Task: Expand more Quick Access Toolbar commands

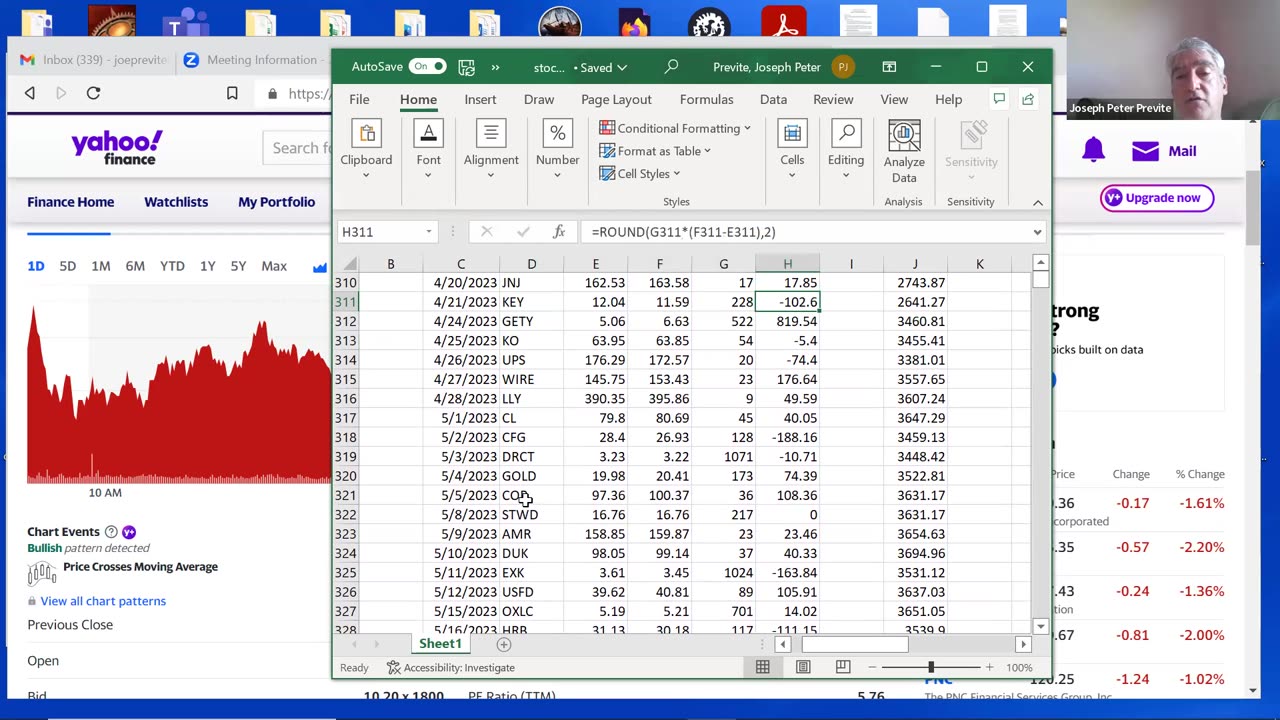Action: tap(495, 67)
